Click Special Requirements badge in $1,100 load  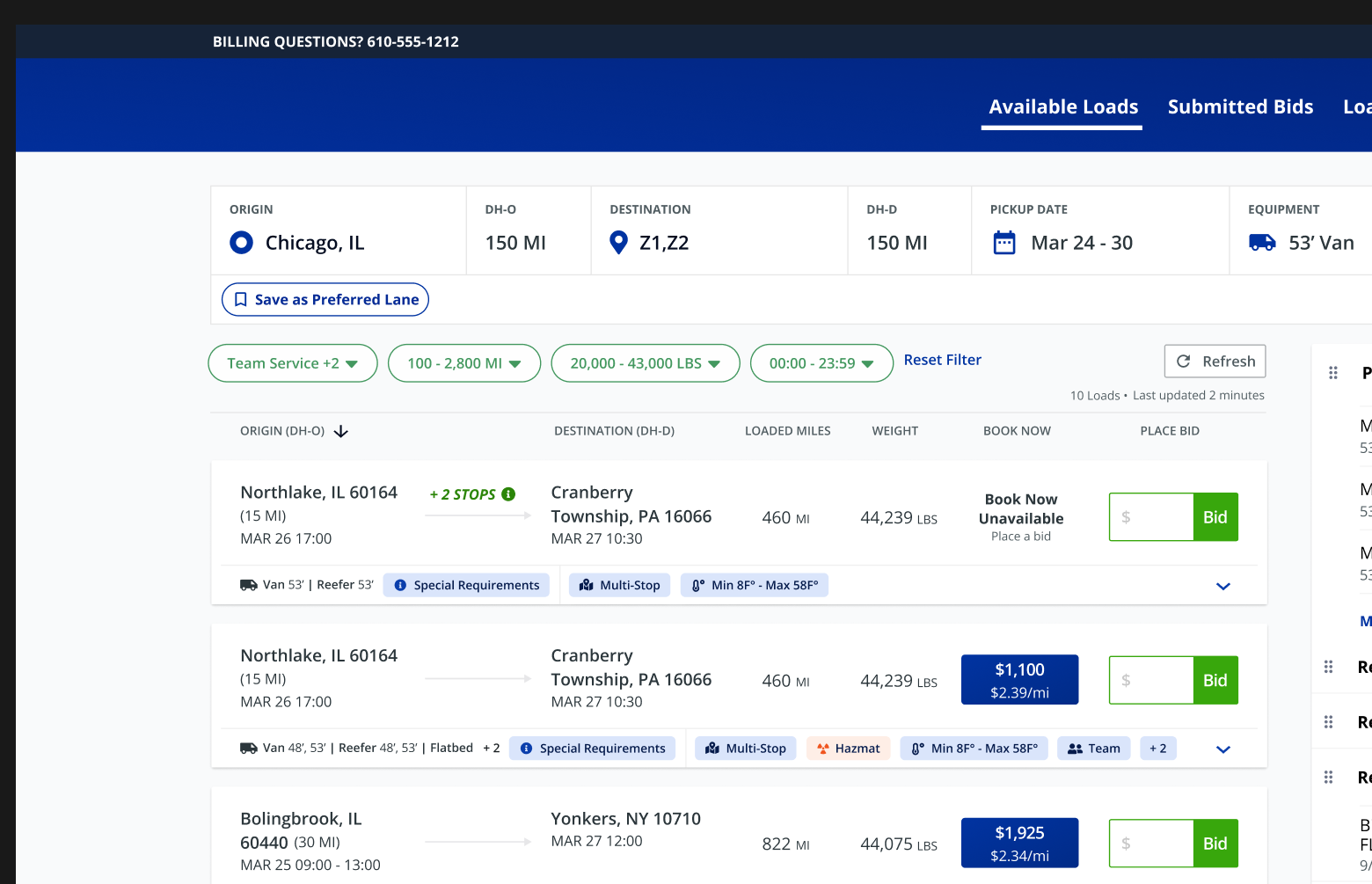tap(592, 749)
